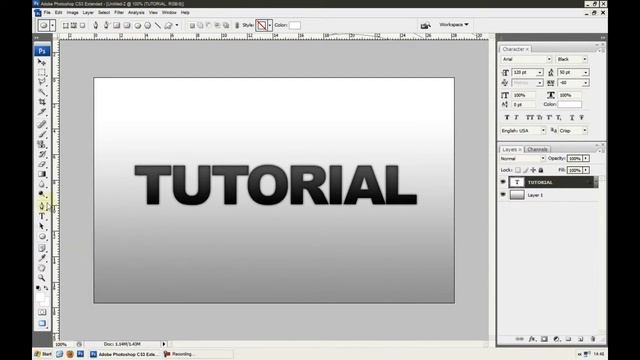The image size is (640, 360).
Task: Open the Filter menu
Action: (119, 13)
